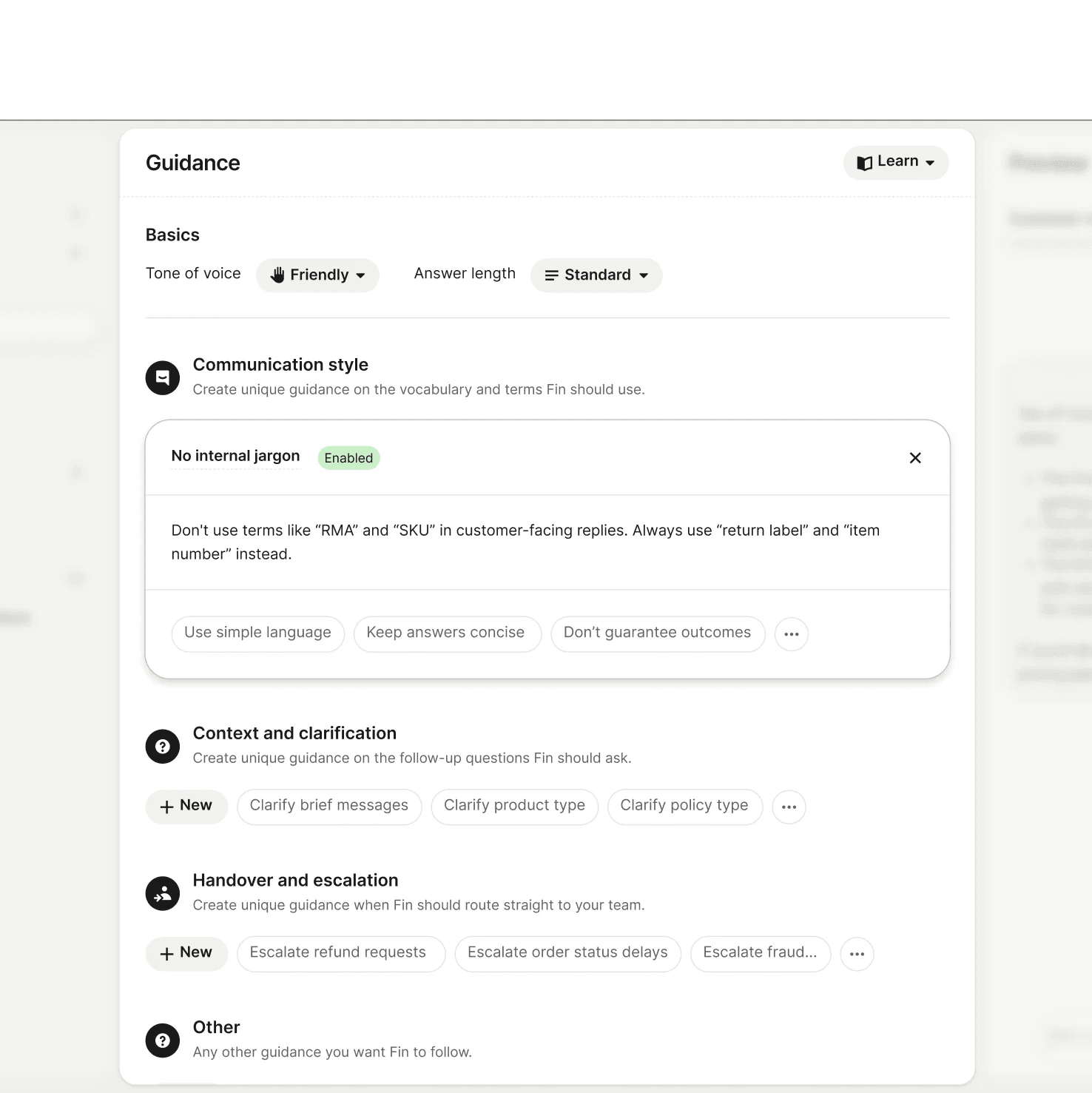1092x1093 pixels.
Task: Toggle the Enabled status badge
Action: tap(348, 458)
